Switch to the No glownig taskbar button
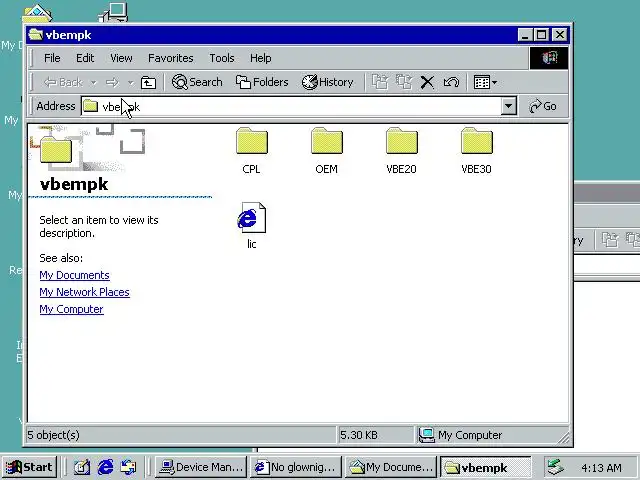Viewport: 640px width, 480px height. coord(296,467)
